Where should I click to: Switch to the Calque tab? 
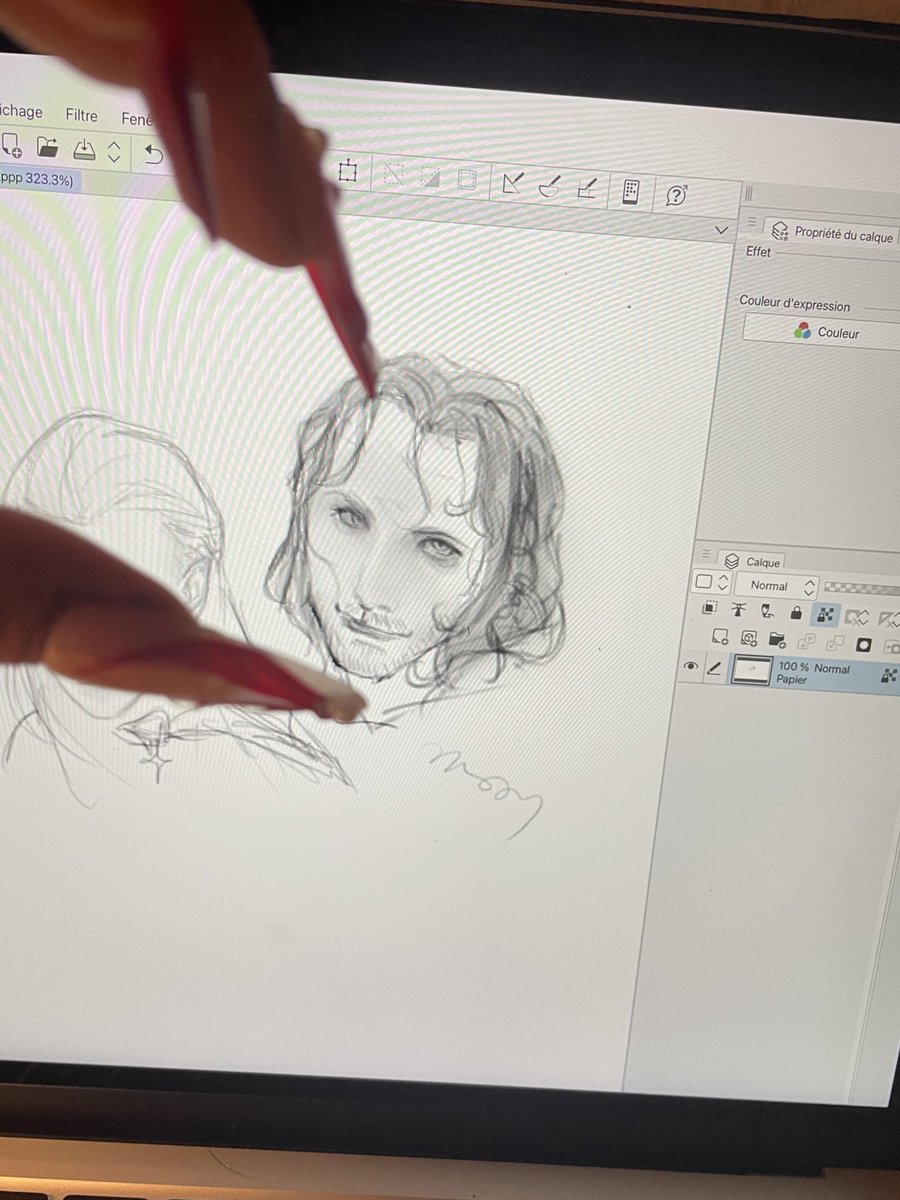coord(752,562)
